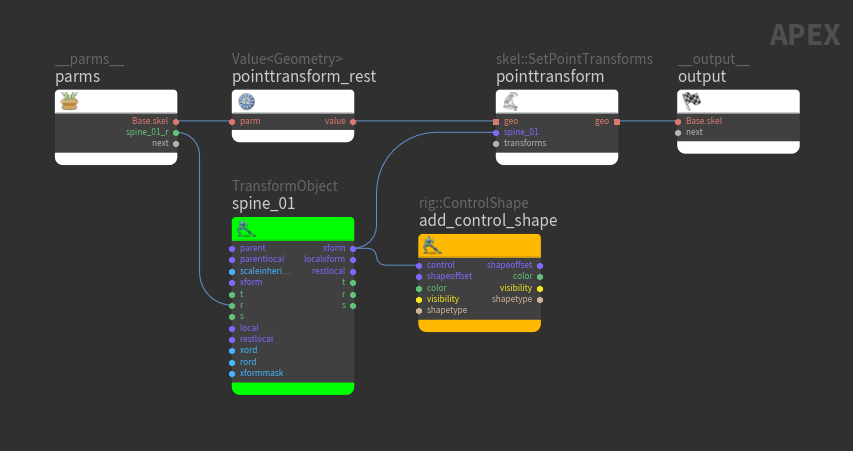This screenshot has height=451, width=853.
Task: Click the pointtransform node skeleton icon
Action: tap(510, 101)
